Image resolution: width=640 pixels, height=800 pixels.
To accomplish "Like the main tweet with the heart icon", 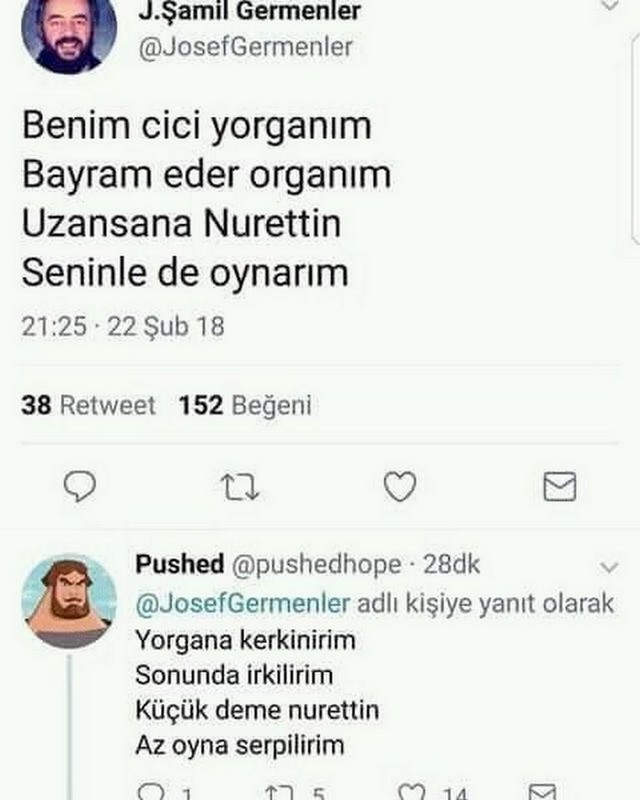I will 400,486.
